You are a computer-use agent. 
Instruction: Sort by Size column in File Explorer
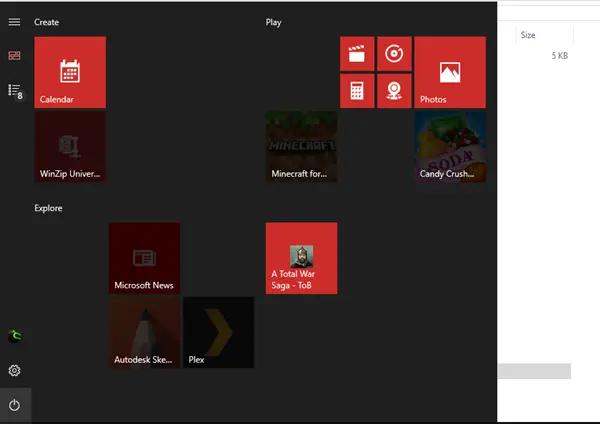click(x=544, y=35)
